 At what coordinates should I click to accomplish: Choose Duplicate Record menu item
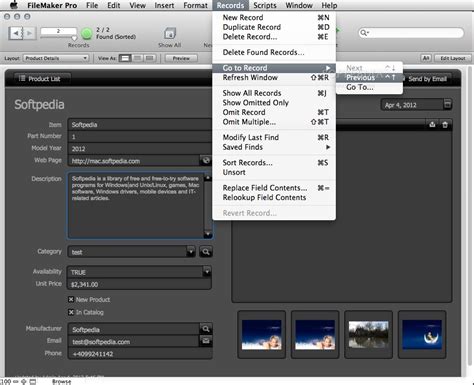(274, 27)
